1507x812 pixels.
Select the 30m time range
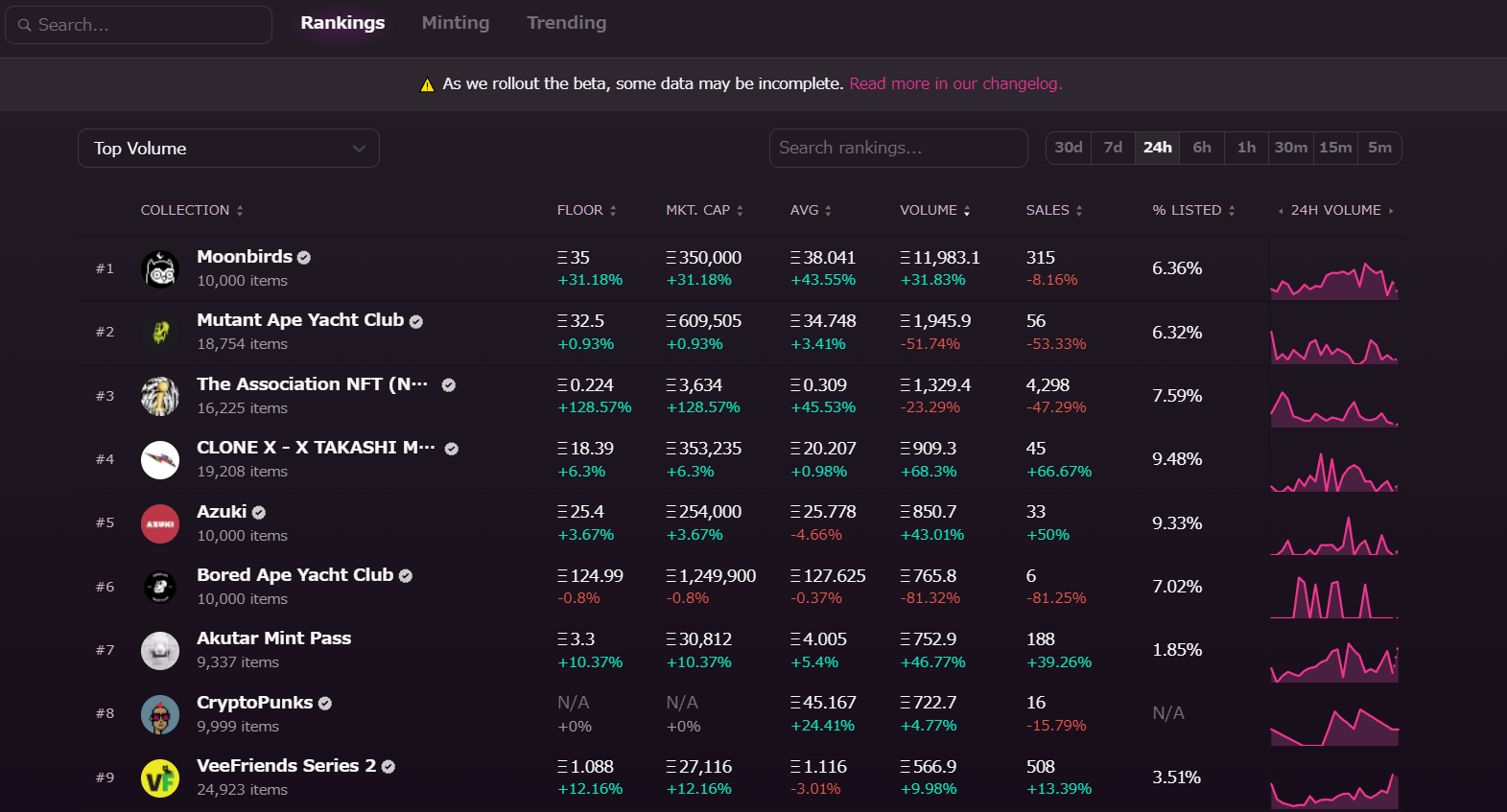1291,148
